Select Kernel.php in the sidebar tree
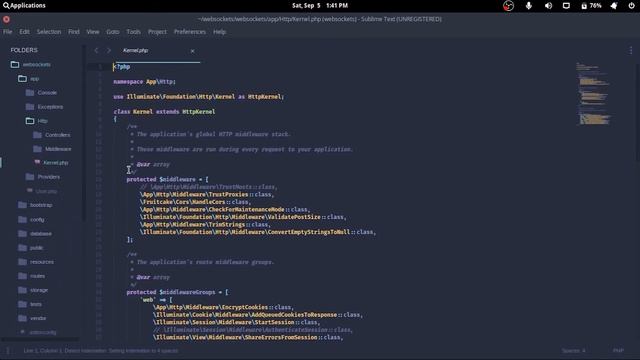The width and height of the screenshot is (640, 360). point(56,163)
